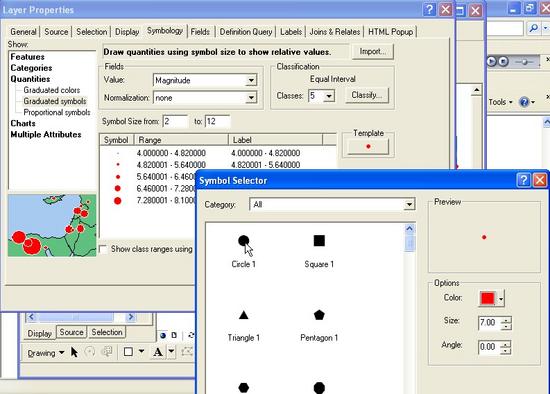
Task: Select Proportional symbols in the Show list
Action: (x=56, y=112)
